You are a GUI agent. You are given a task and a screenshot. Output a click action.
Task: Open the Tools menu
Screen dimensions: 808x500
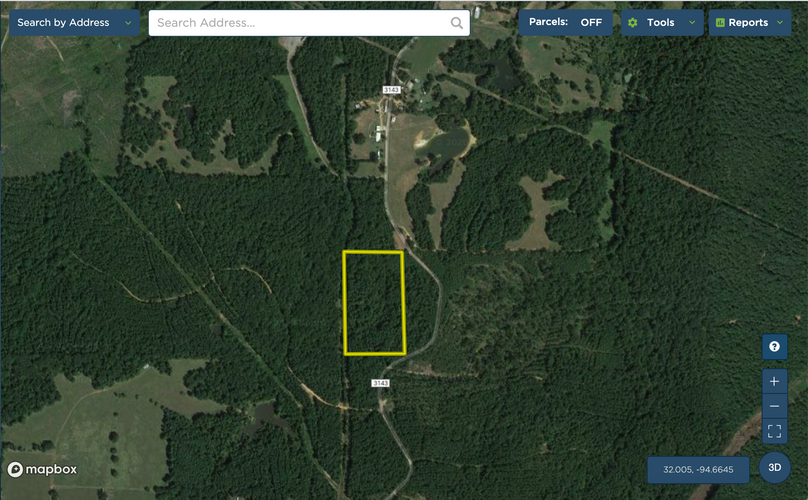(662, 23)
